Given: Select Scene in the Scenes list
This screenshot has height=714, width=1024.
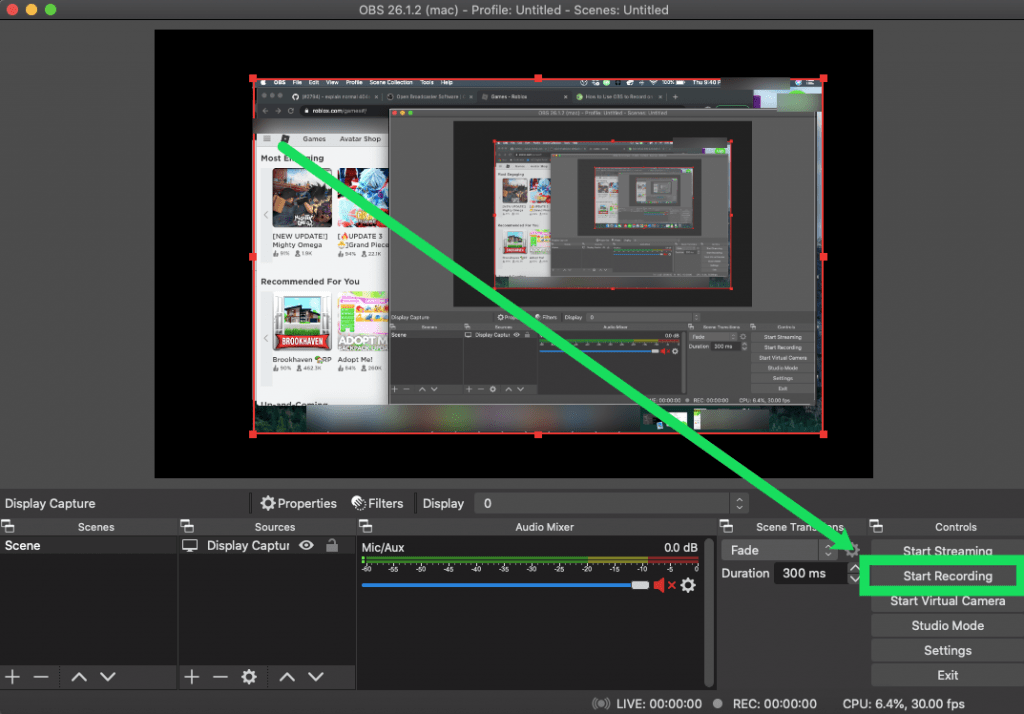Looking at the screenshot, I should (89, 545).
